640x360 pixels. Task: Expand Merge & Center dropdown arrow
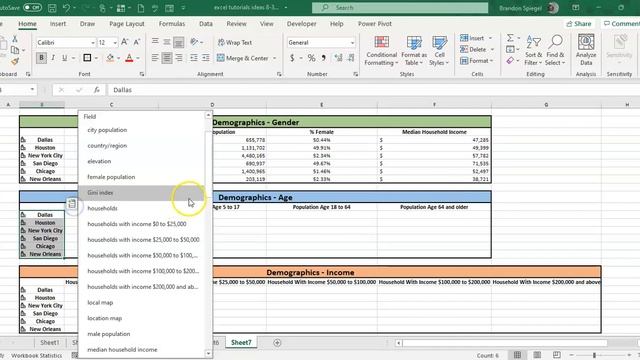(x=274, y=58)
